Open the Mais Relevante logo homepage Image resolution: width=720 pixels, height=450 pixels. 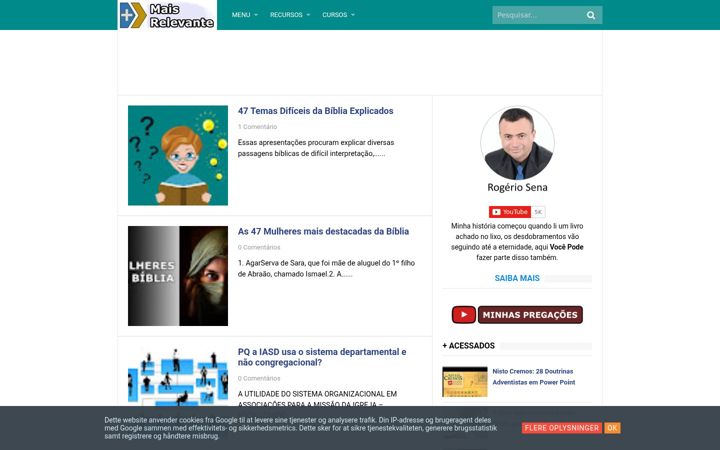pos(167,15)
